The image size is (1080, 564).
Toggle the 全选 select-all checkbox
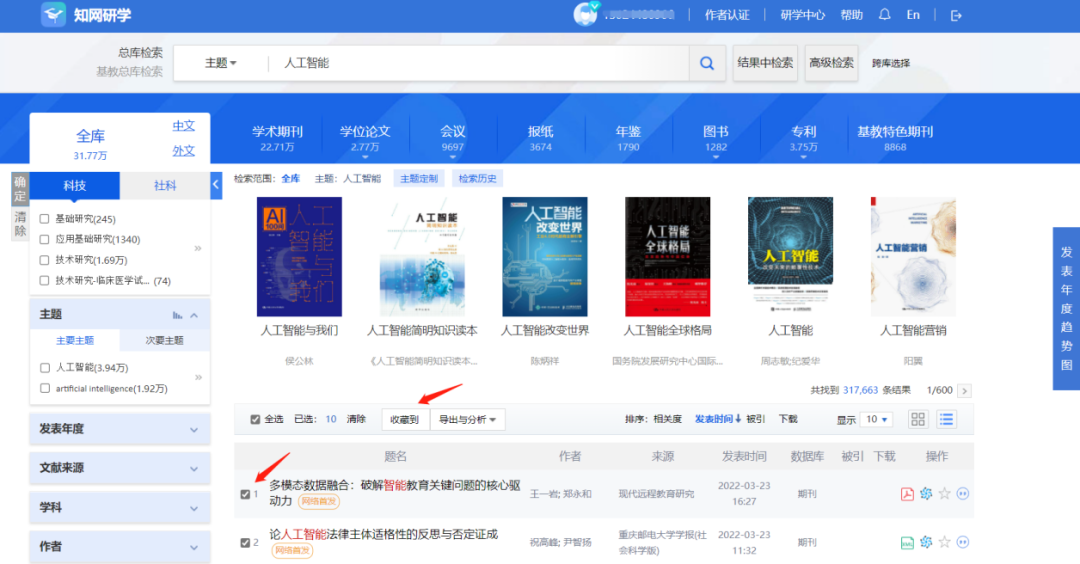[x=256, y=419]
